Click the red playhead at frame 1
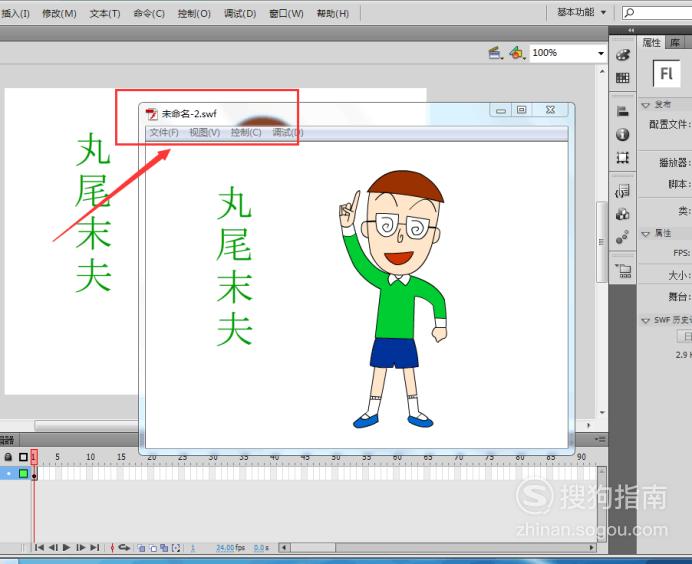The image size is (692, 564). click(34, 457)
